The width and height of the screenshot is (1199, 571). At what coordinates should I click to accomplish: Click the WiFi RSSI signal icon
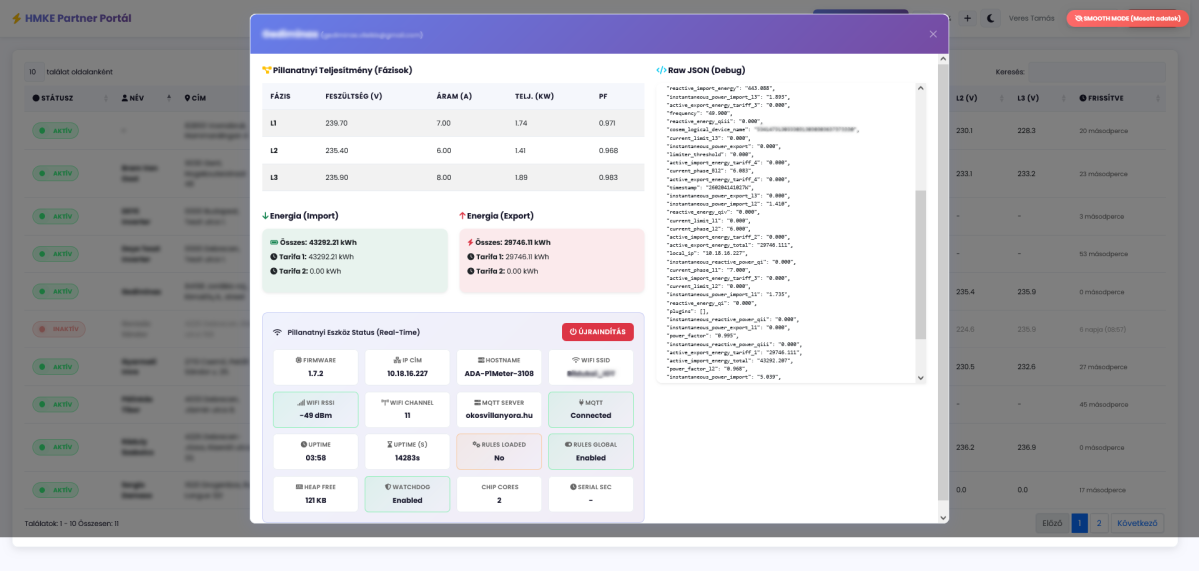pyautogui.click(x=301, y=402)
